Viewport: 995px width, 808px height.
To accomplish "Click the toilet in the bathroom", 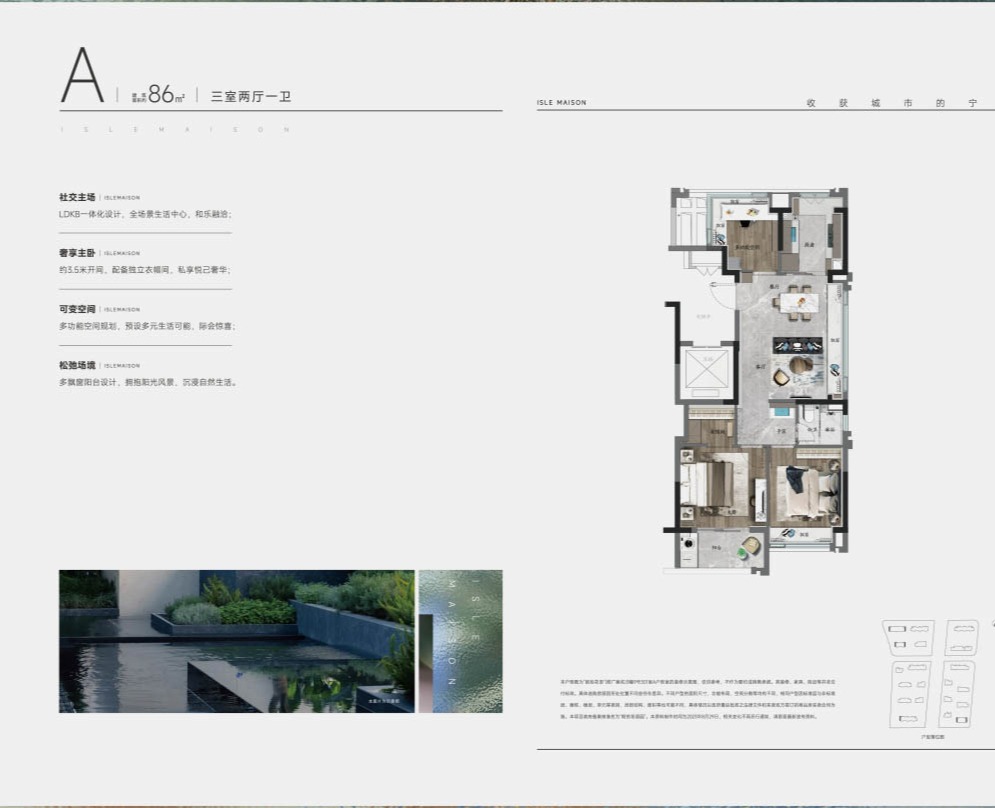I will pyautogui.click(x=808, y=416).
